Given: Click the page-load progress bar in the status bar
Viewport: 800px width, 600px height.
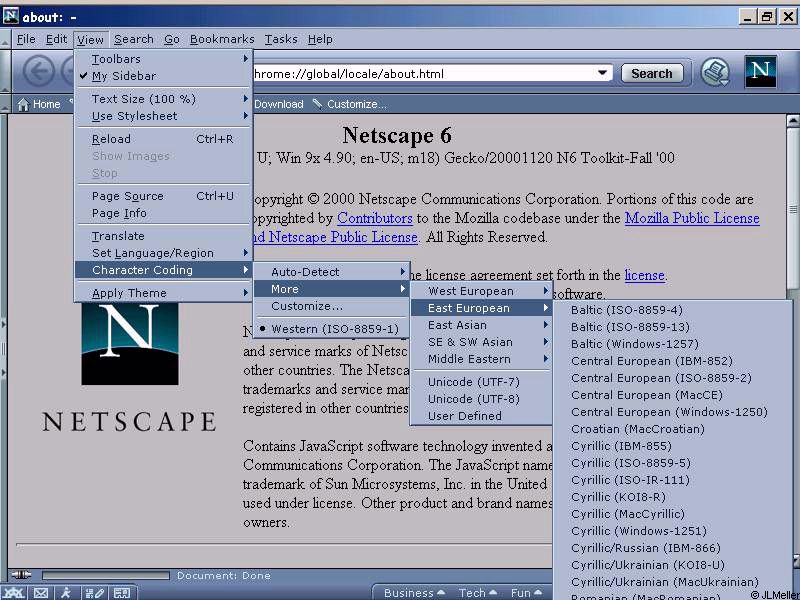Looking at the screenshot, I should [106, 576].
